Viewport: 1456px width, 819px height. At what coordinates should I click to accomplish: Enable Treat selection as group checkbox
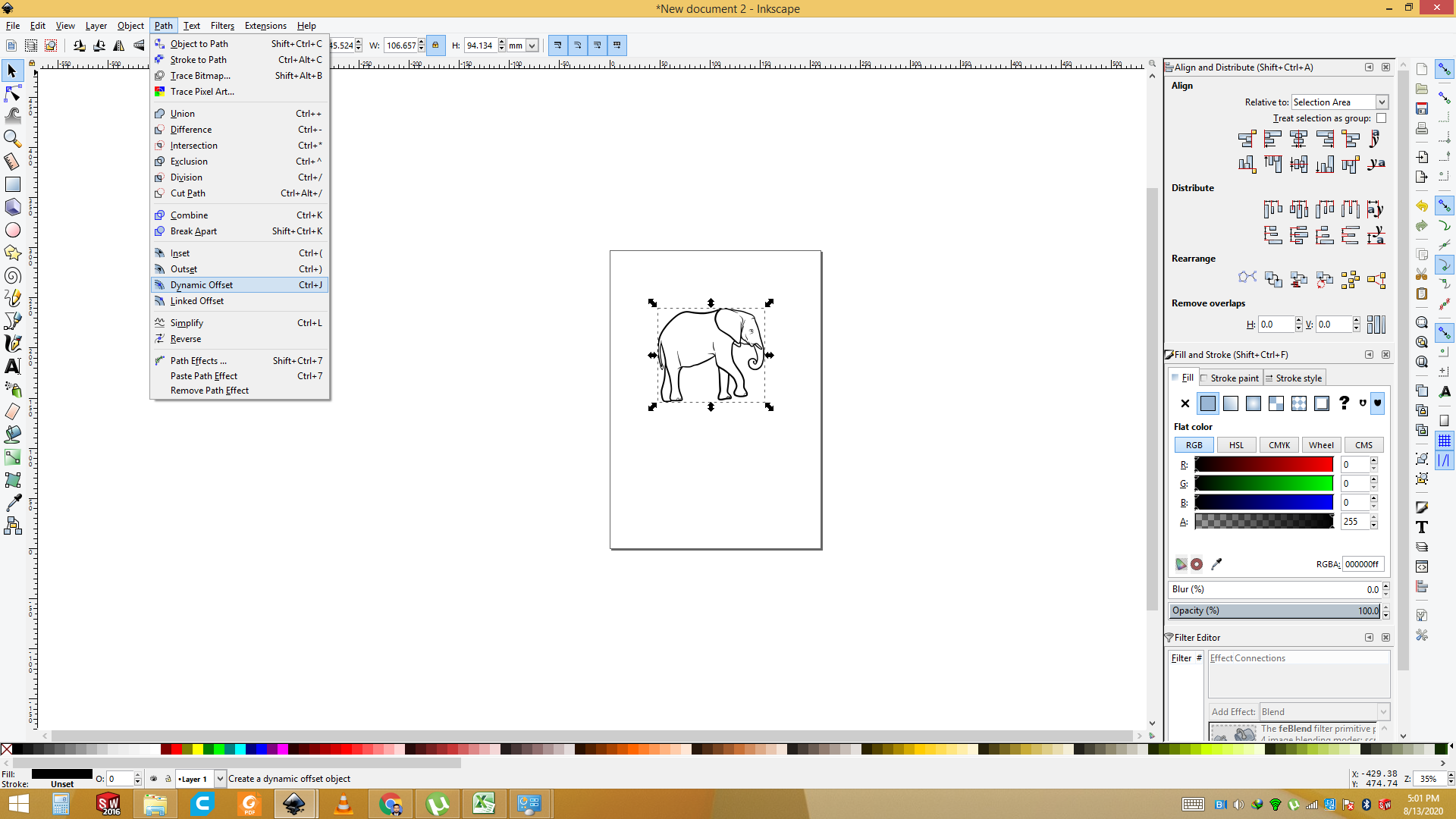(1381, 118)
